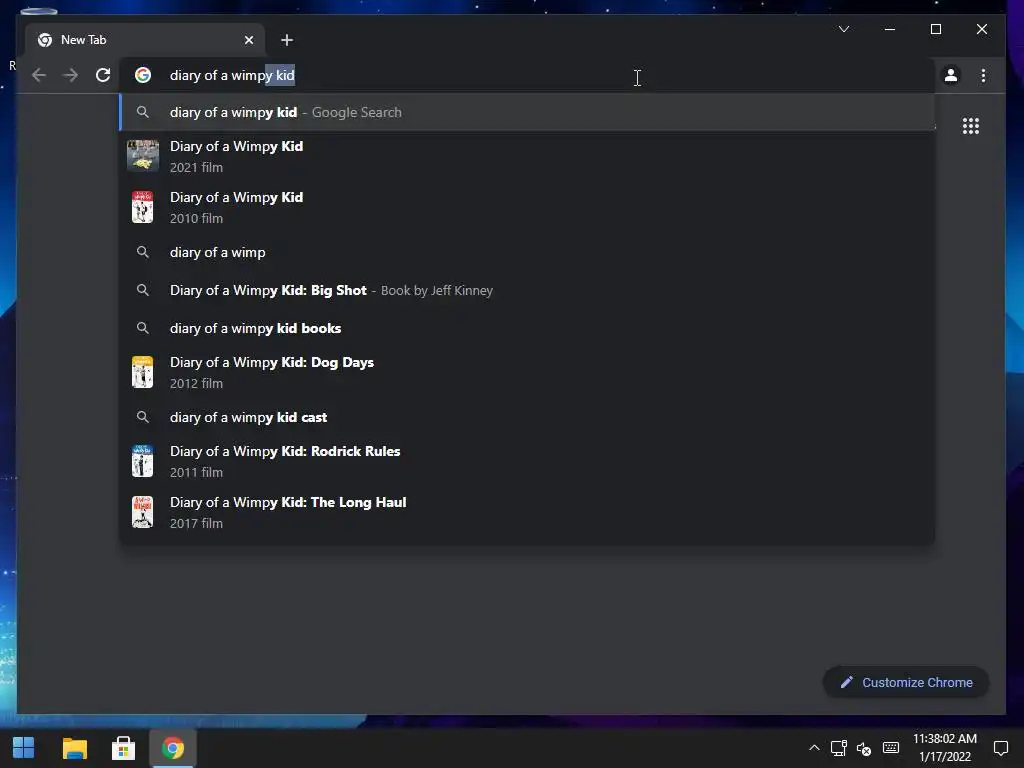
Task: Click The Long Haul poster thumbnail
Action: [x=142, y=512]
